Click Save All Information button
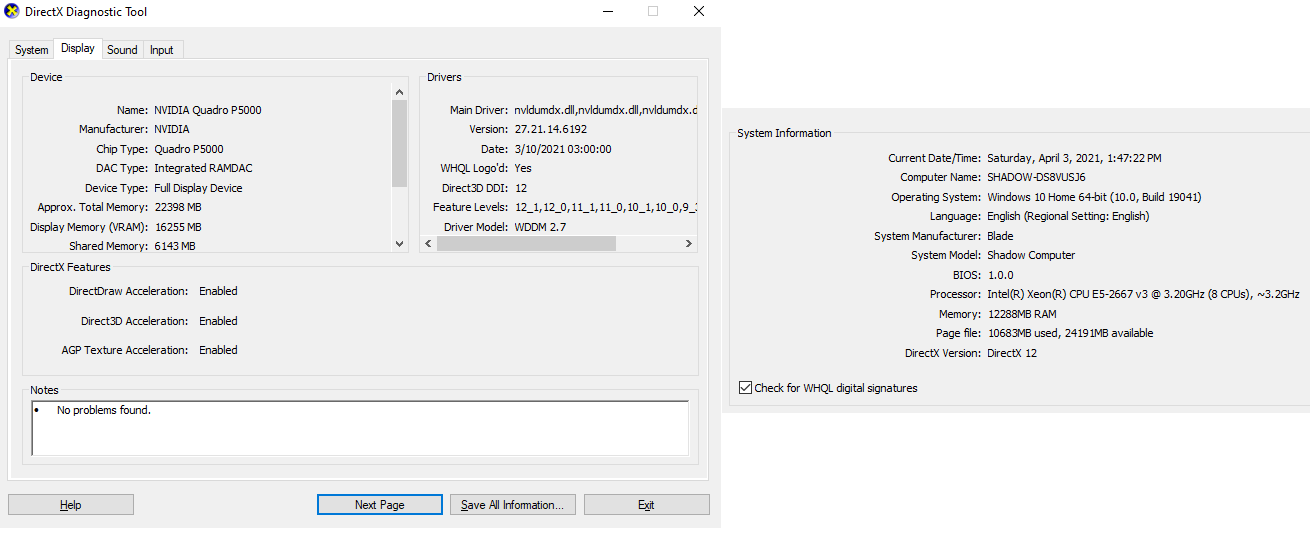 [x=512, y=505]
